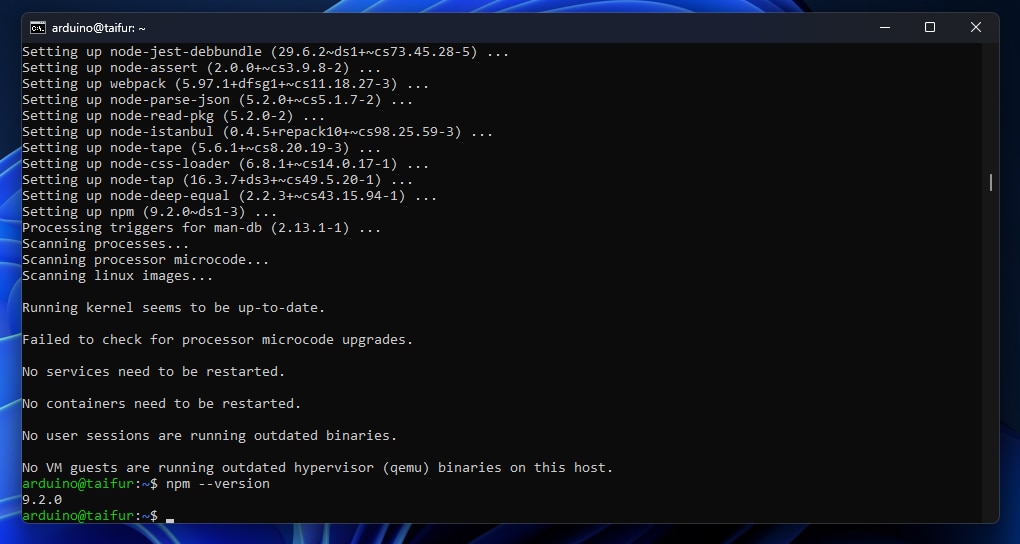The width and height of the screenshot is (1020, 544).
Task: Click the 'No VM guests are running' line
Action: 317,467
